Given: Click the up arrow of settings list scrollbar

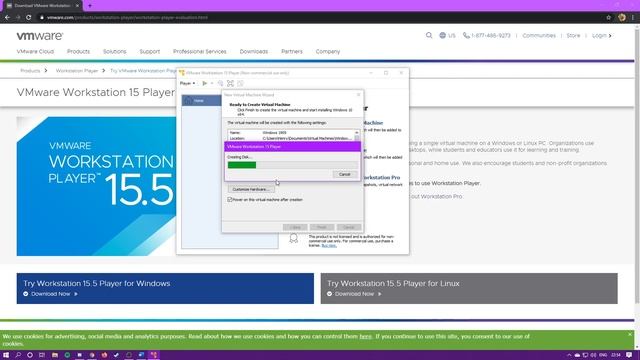Looking at the screenshot, I should coord(357,133).
